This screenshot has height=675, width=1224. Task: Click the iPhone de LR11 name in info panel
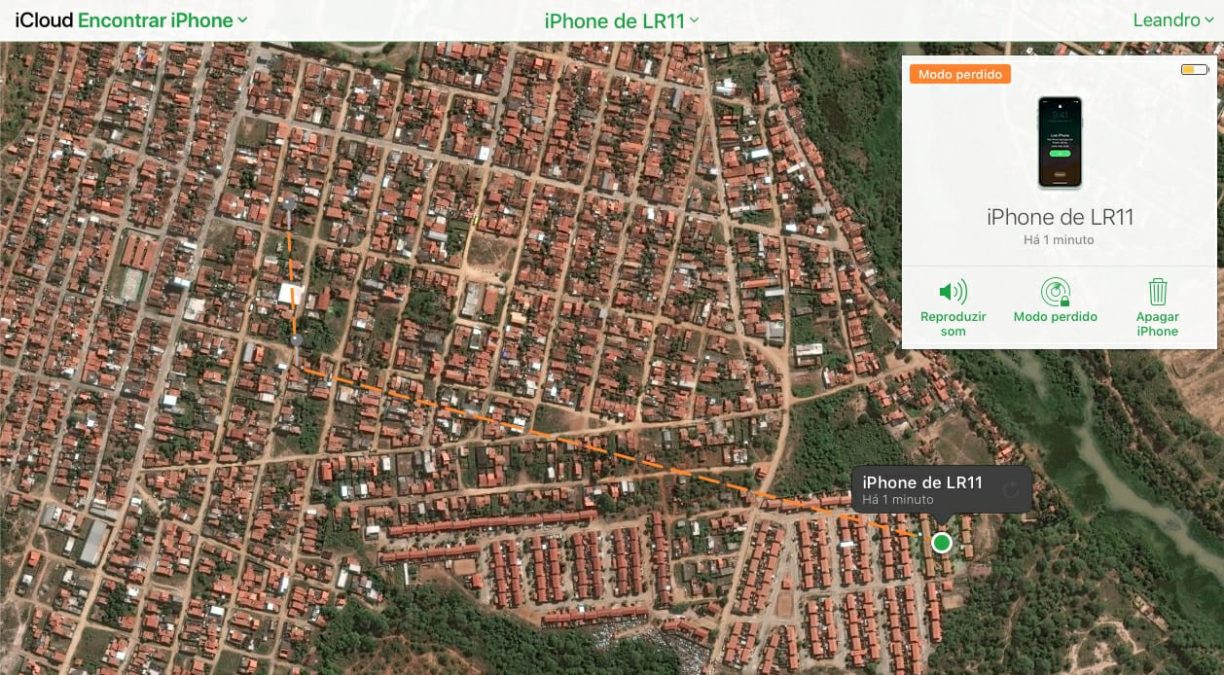pos(1060,217)
